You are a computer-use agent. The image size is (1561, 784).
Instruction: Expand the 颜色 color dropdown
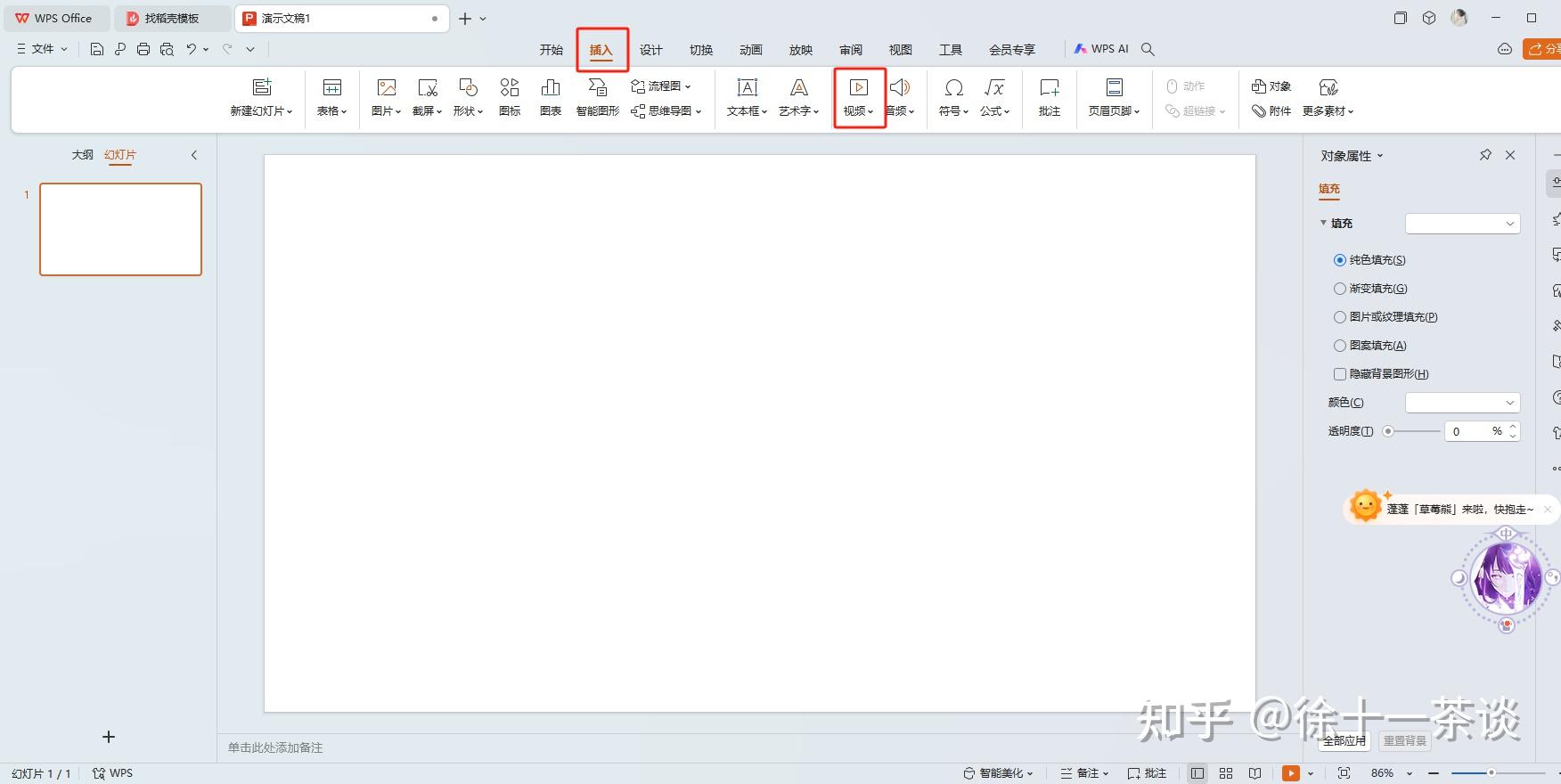point(1462,403)
